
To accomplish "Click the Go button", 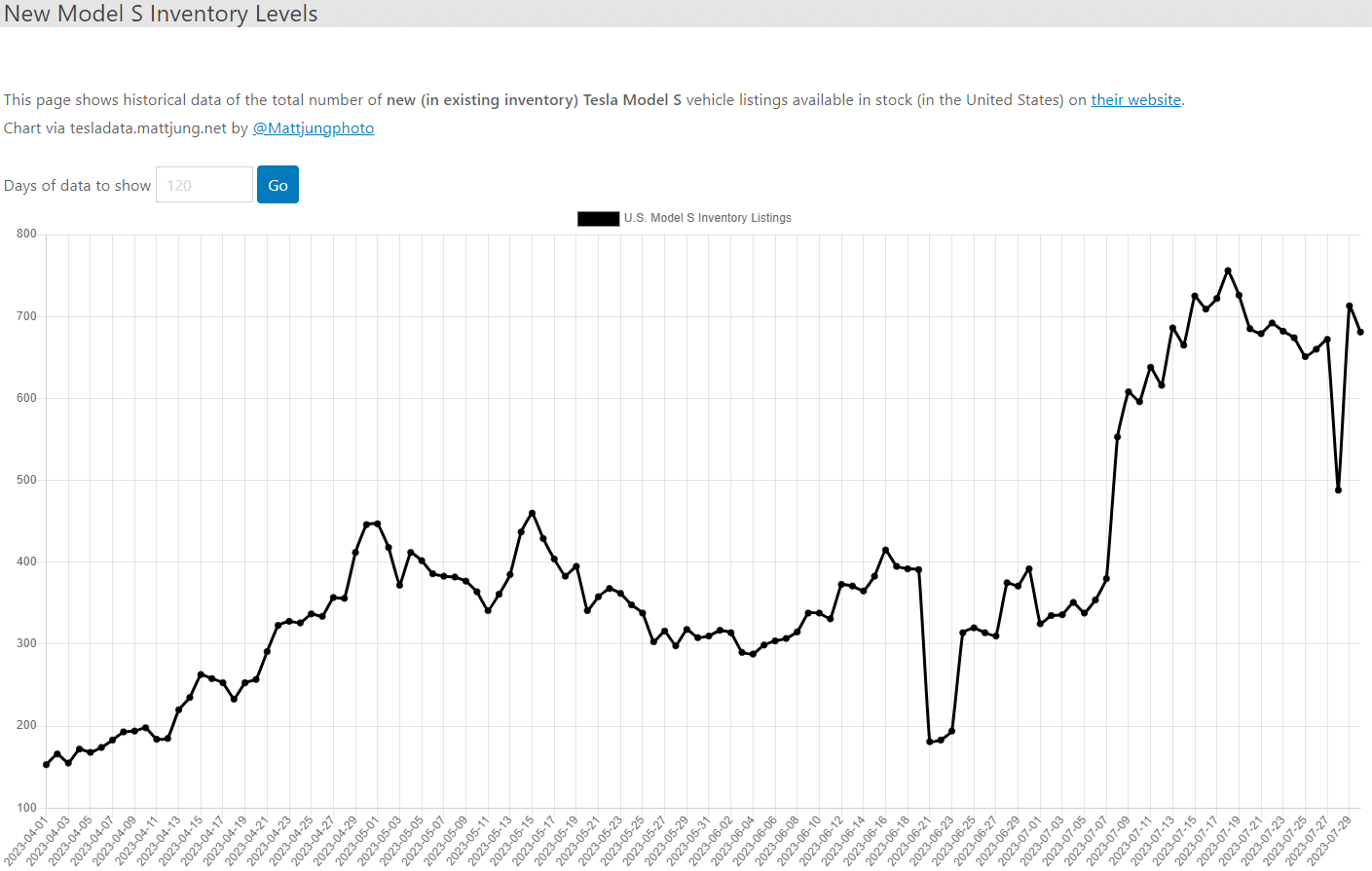I will (278, 185).
